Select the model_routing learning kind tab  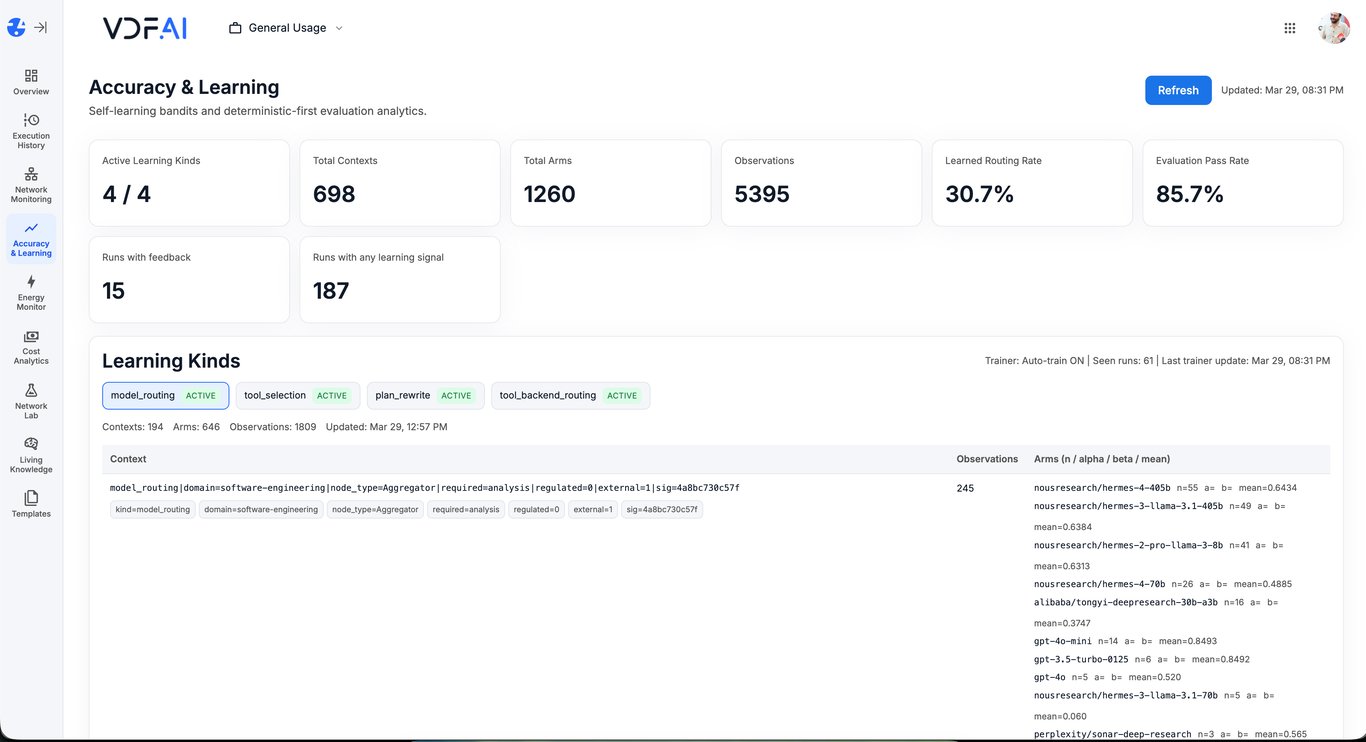click(x=165, y=396)
